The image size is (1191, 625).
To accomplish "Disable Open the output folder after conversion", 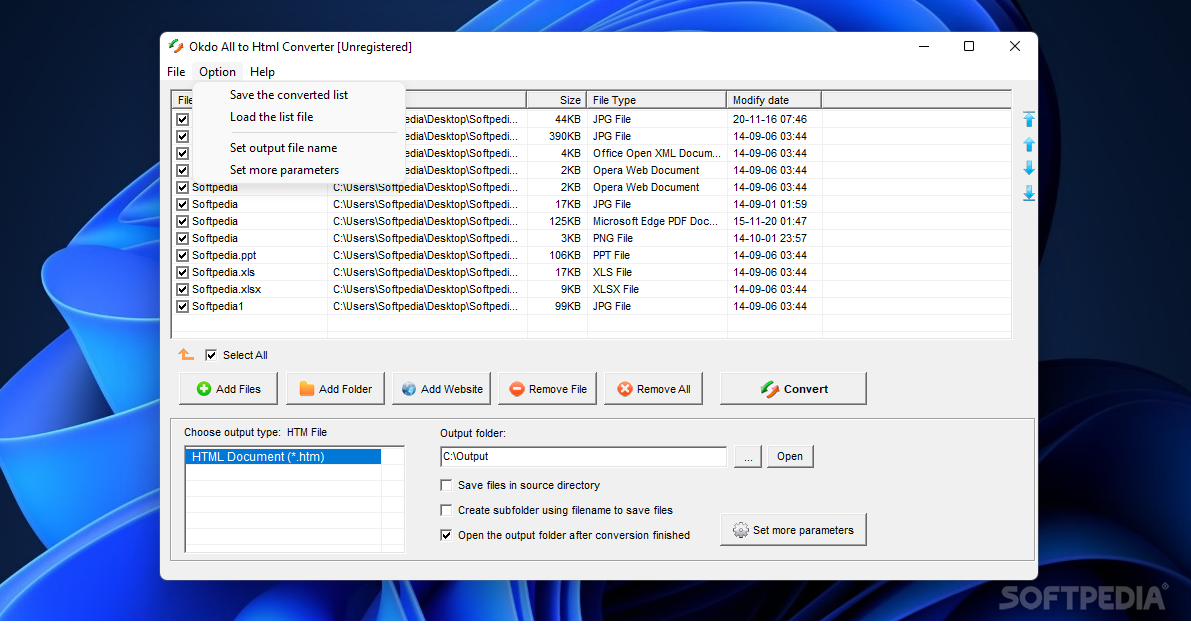I will pos(446,535).
